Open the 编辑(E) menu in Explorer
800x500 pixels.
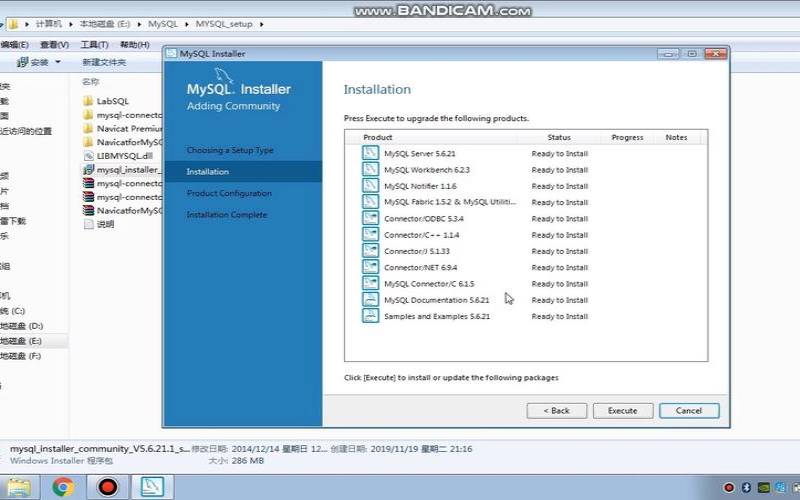(14, 45)
